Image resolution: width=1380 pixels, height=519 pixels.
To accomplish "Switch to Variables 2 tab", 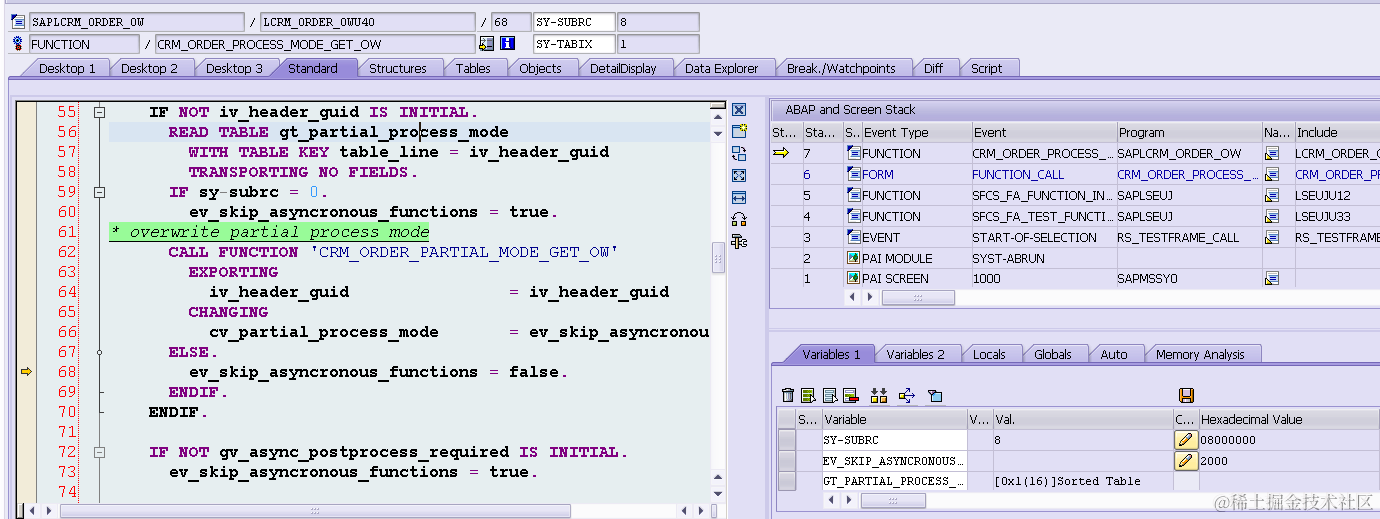I will tap(915, 354).
